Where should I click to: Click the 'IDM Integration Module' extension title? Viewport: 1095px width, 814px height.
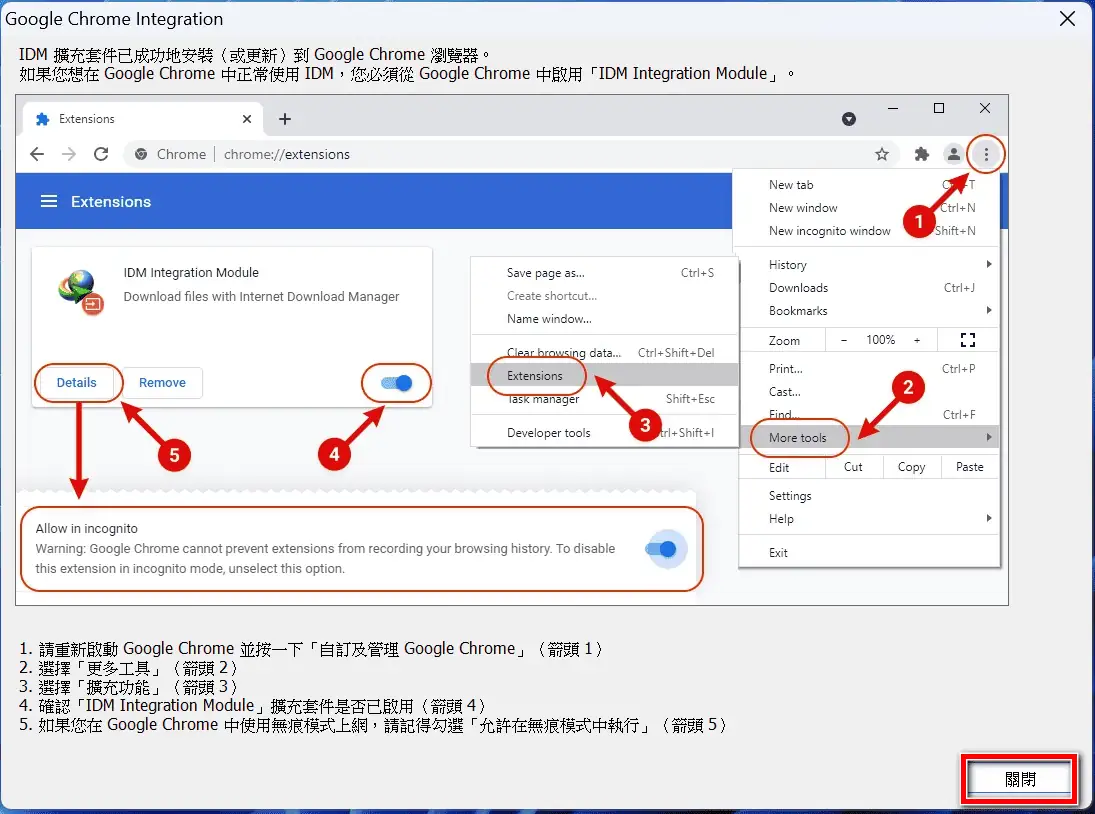pyautogui.click(x=191, y=272)
